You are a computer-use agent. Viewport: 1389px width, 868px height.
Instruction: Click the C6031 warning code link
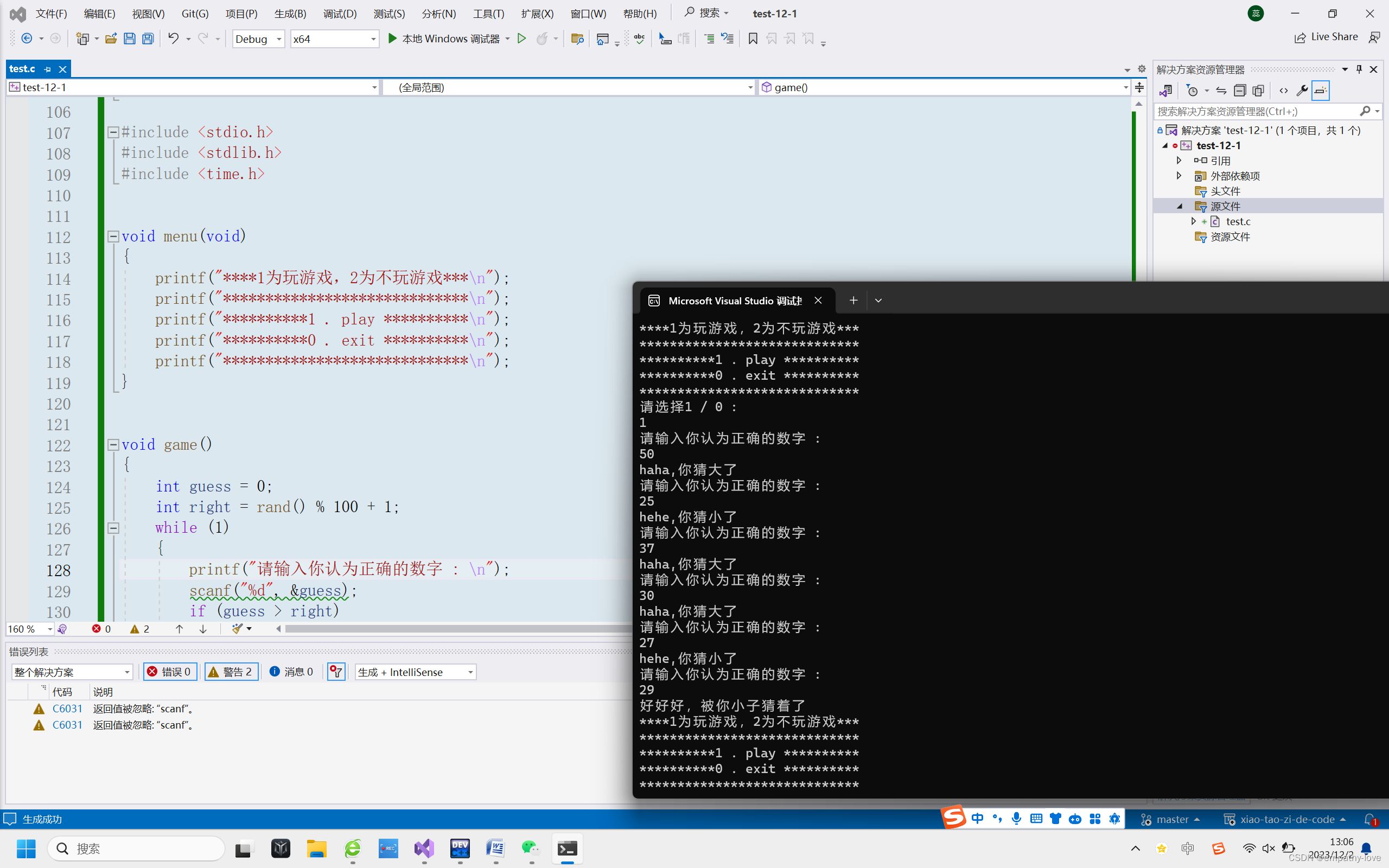click(67, 709)
